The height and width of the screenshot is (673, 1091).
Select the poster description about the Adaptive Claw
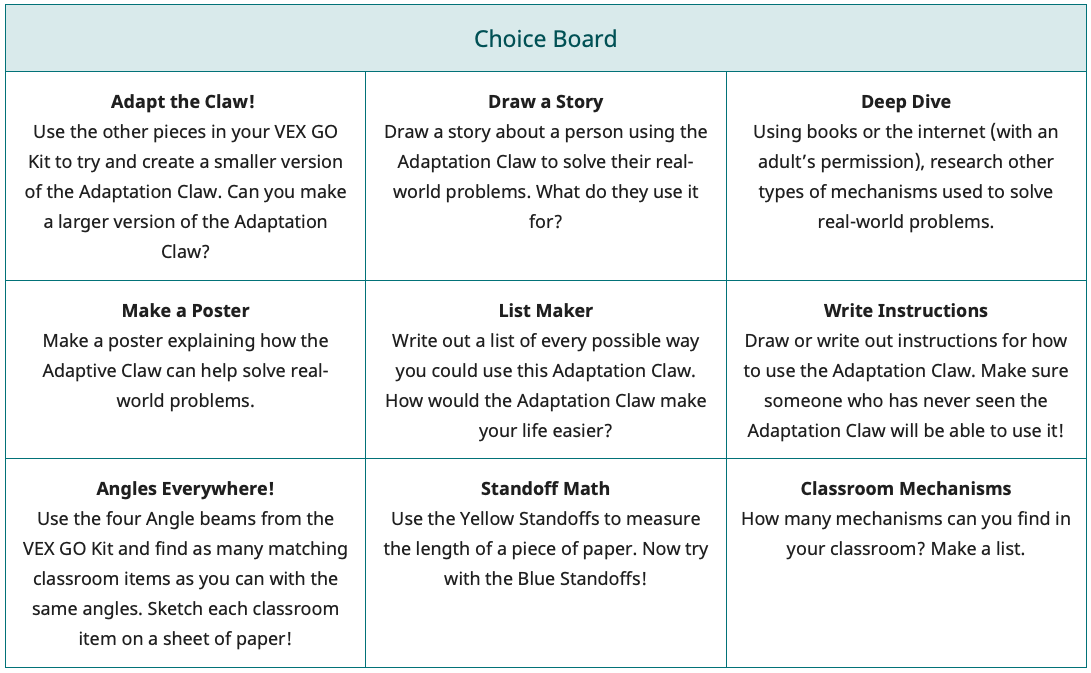coord(185,371)
